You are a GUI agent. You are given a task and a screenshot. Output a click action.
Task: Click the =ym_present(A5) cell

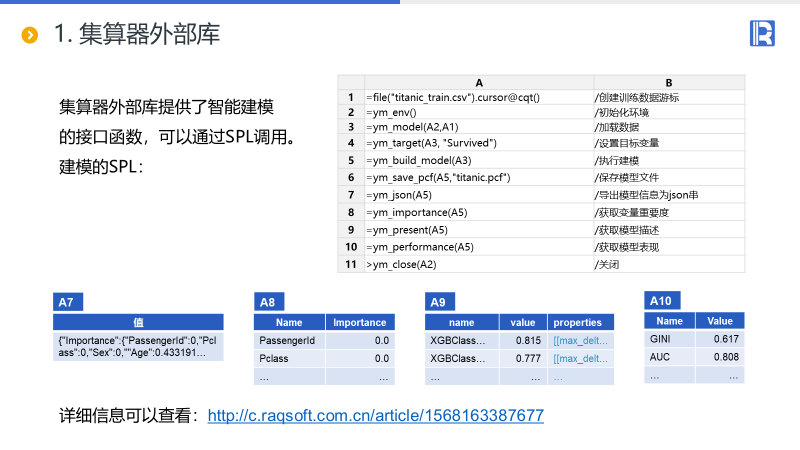(479, 230)
